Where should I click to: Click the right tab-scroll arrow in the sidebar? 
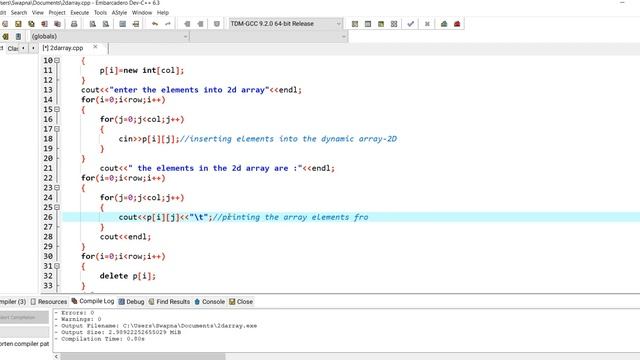(x=33, y=48)
